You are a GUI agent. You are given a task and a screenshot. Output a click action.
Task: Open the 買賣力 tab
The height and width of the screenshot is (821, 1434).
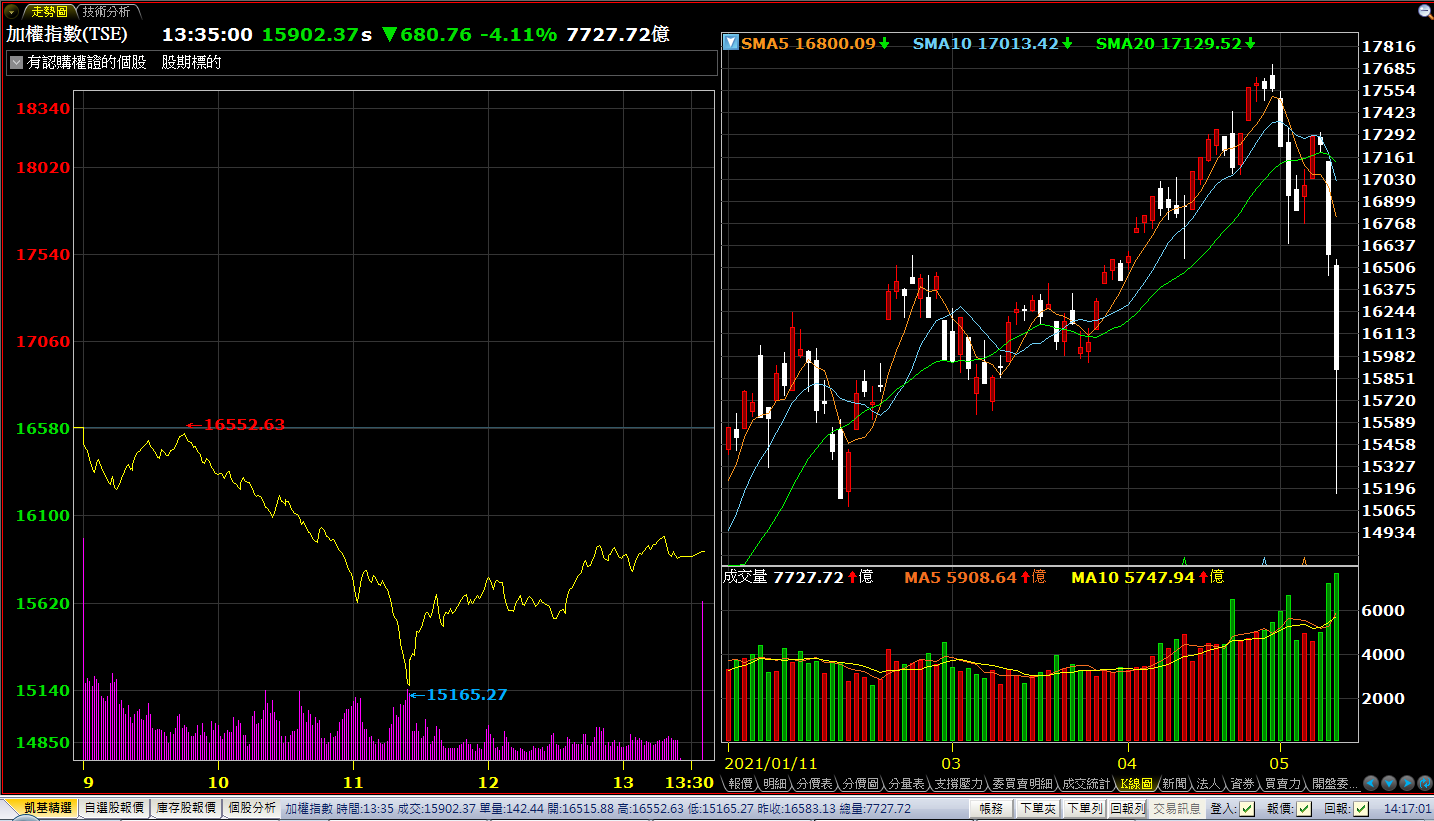pyautogui.click(x=1283, y=784)
